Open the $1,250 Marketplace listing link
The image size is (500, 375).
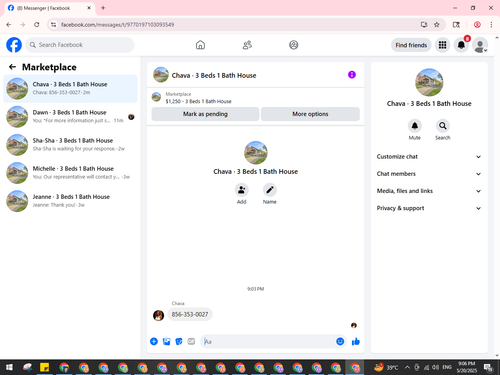coord(198,101)
